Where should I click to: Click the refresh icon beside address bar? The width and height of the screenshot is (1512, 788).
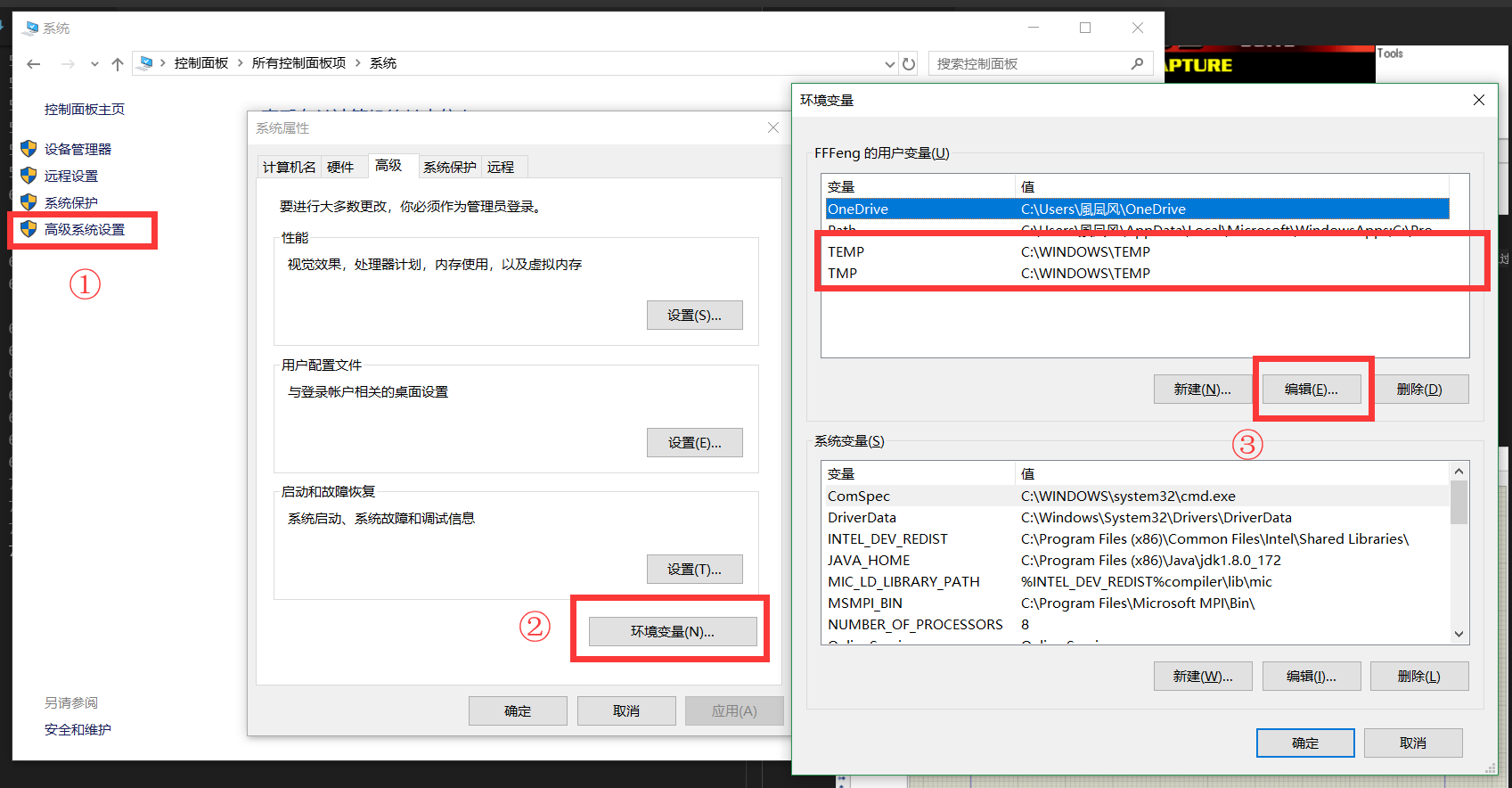coord(909,64)
